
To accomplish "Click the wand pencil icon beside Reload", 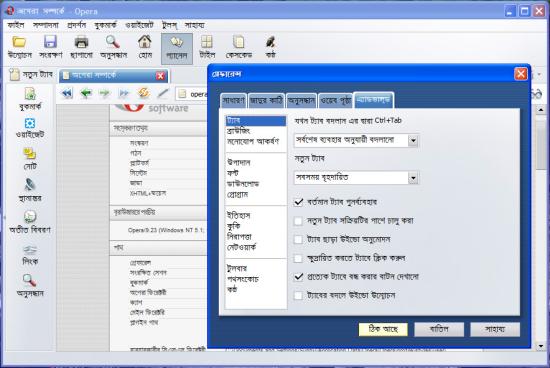I will coord(162,93).
